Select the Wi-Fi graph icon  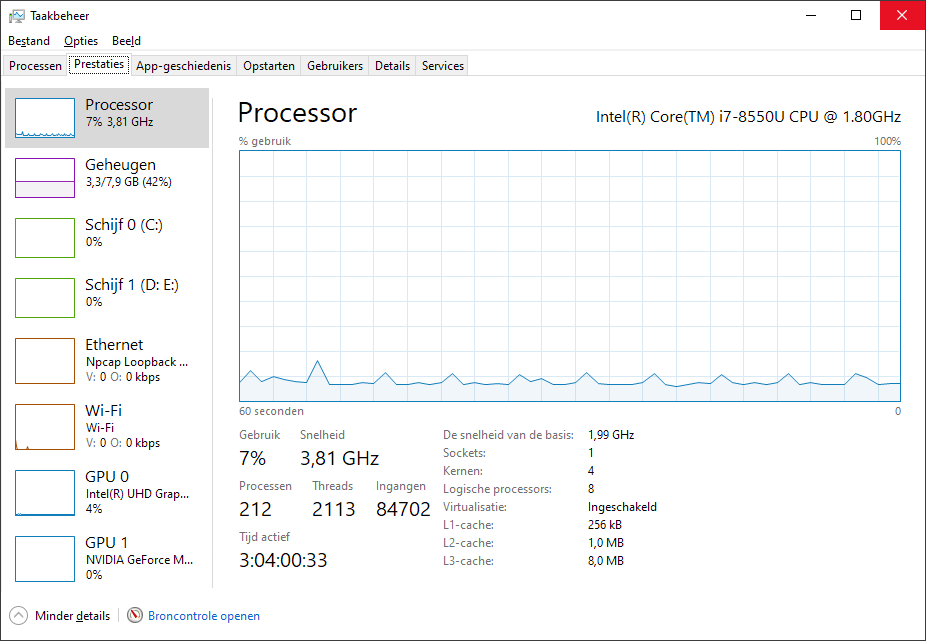[x=45, y=427]
